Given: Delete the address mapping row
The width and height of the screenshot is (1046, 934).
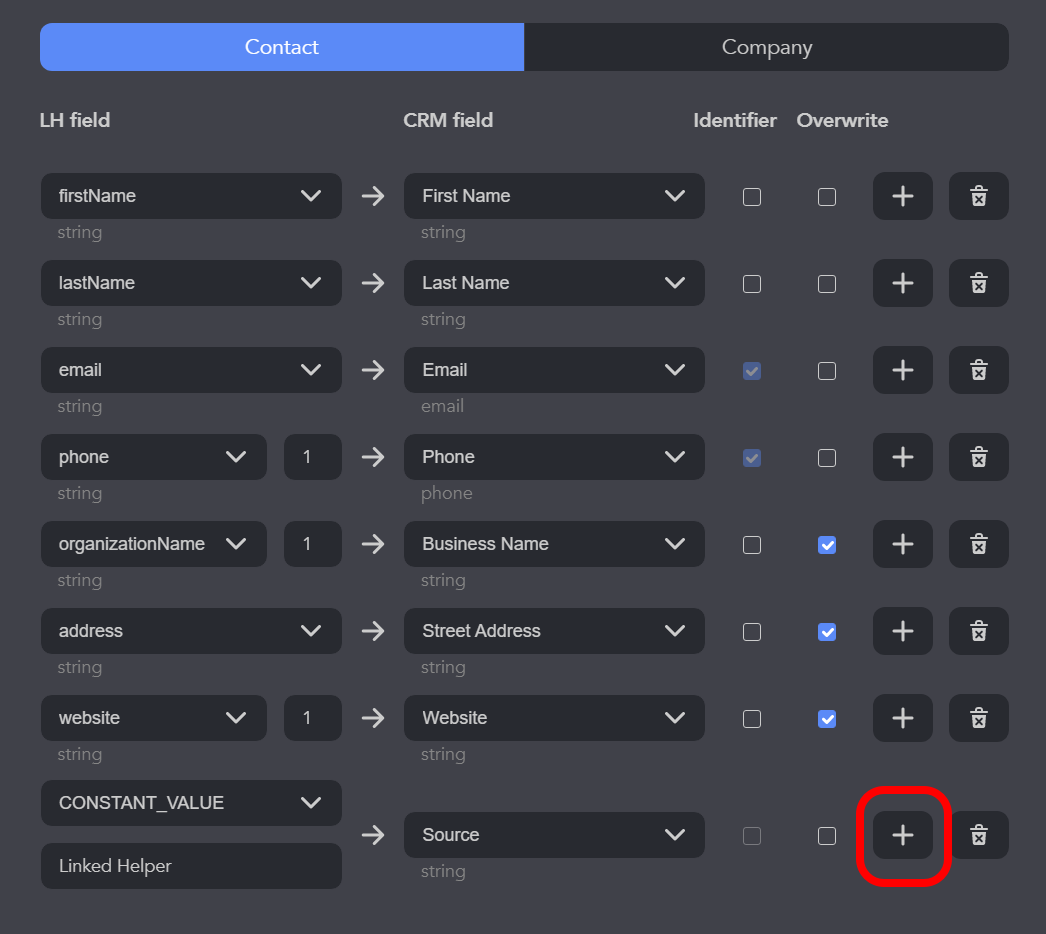Looking at the screenshot, I should (979, 631).
